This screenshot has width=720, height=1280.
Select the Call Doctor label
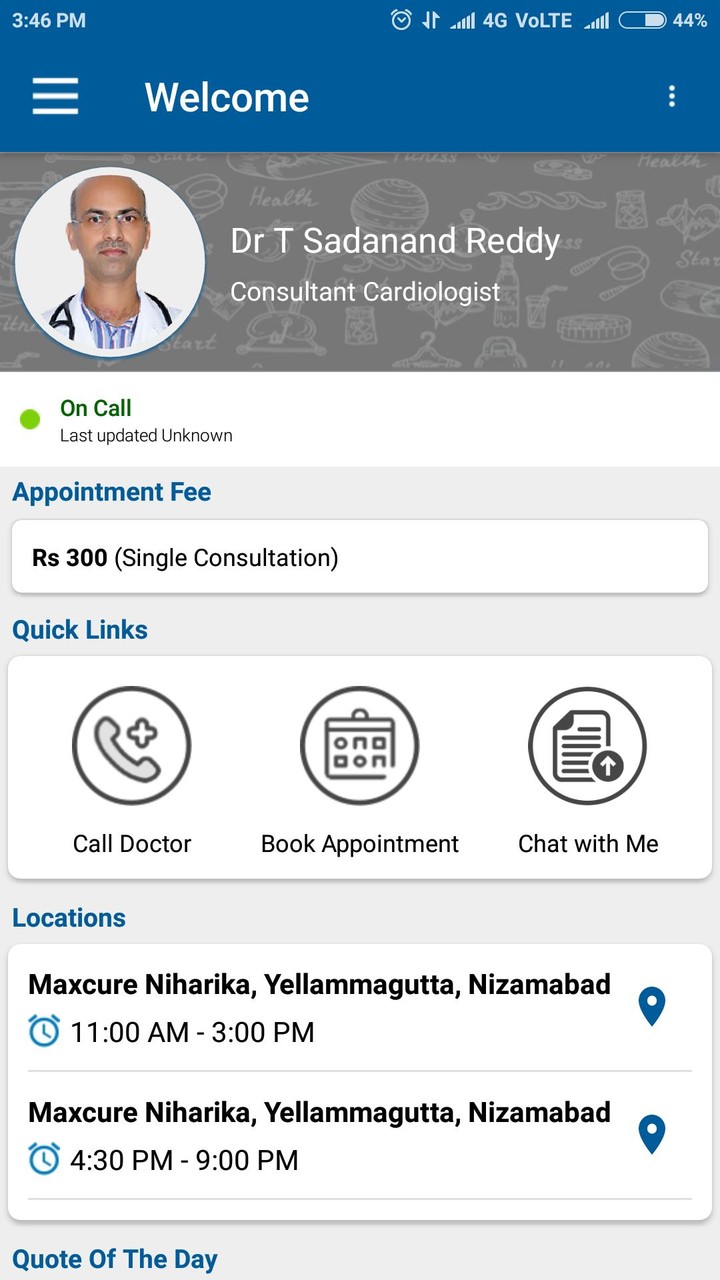(132, 844)
